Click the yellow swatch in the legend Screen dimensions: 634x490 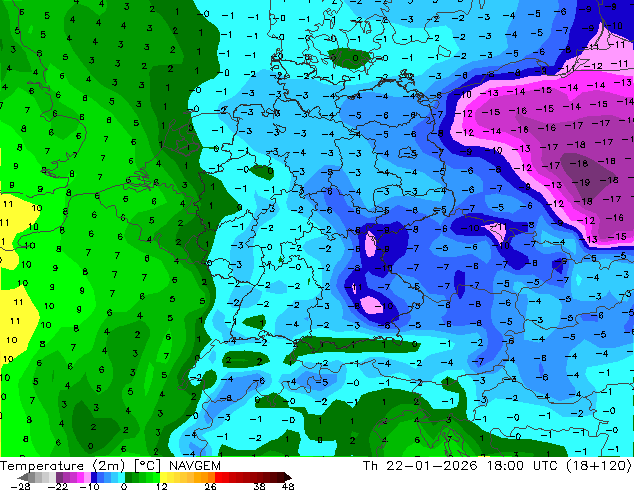click(163, 477)
